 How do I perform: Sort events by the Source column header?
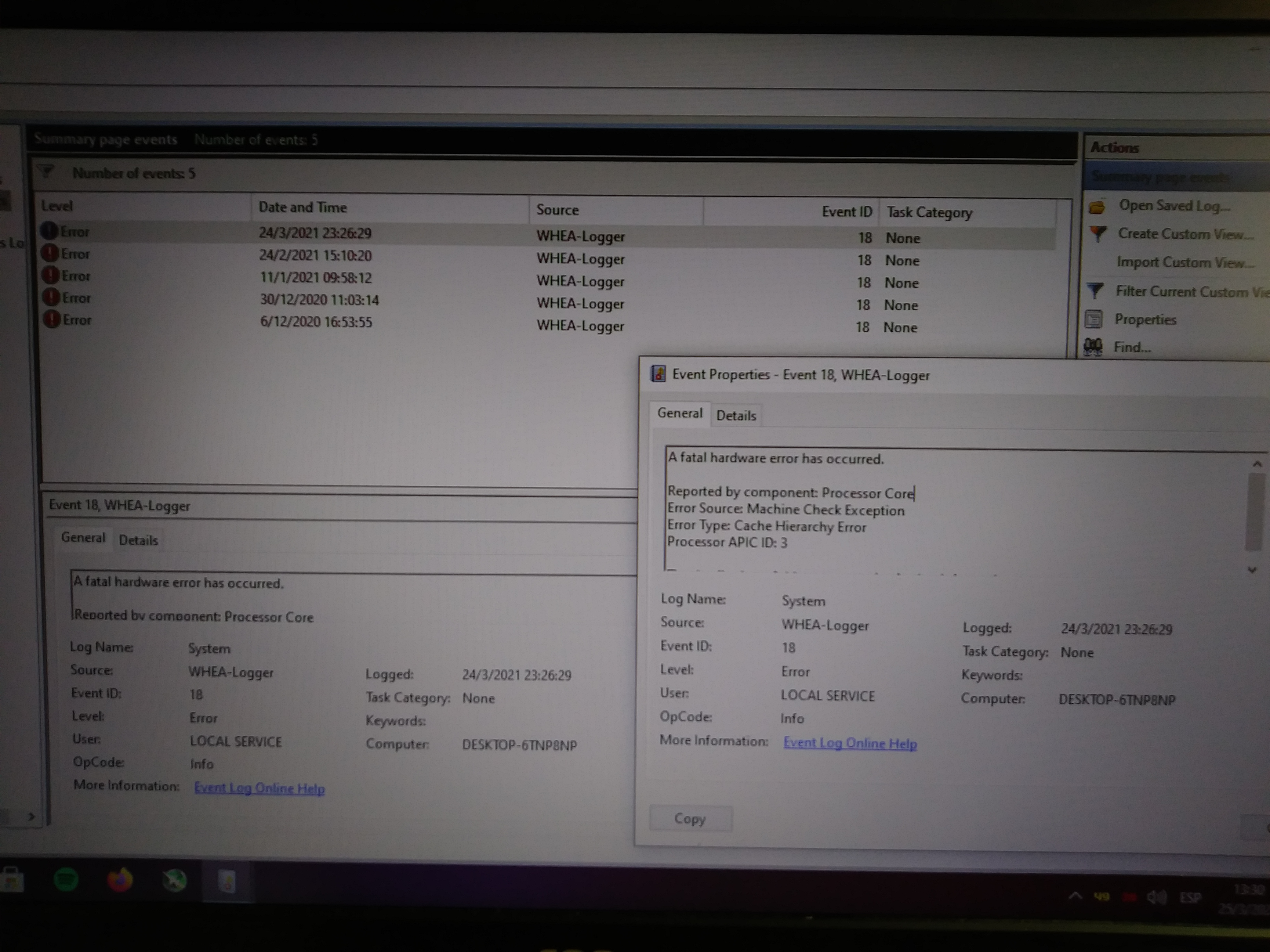pyautogui.click(x=615, y=210)
